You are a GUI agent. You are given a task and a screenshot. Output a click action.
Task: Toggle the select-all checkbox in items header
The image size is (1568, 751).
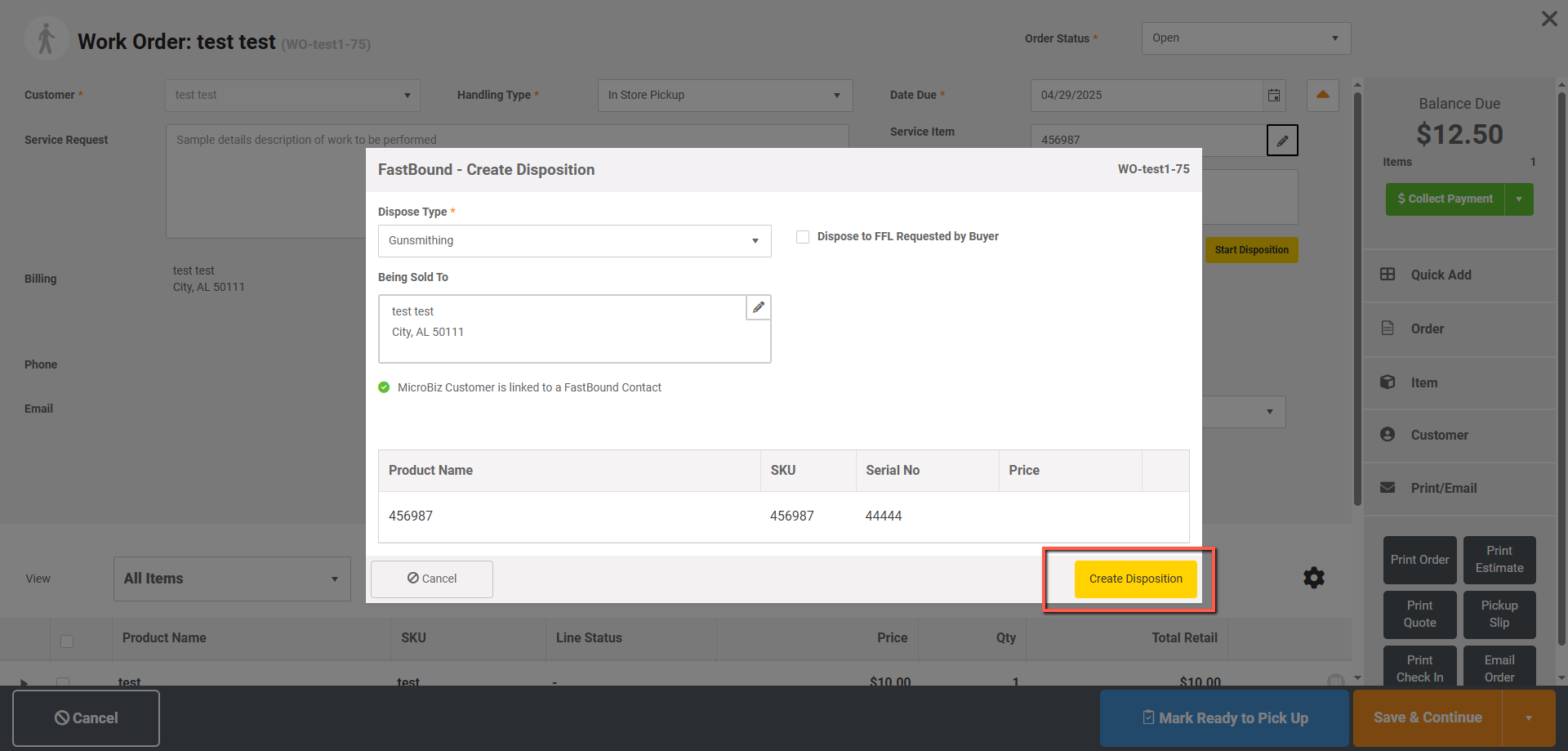click(x=67, y=641)
